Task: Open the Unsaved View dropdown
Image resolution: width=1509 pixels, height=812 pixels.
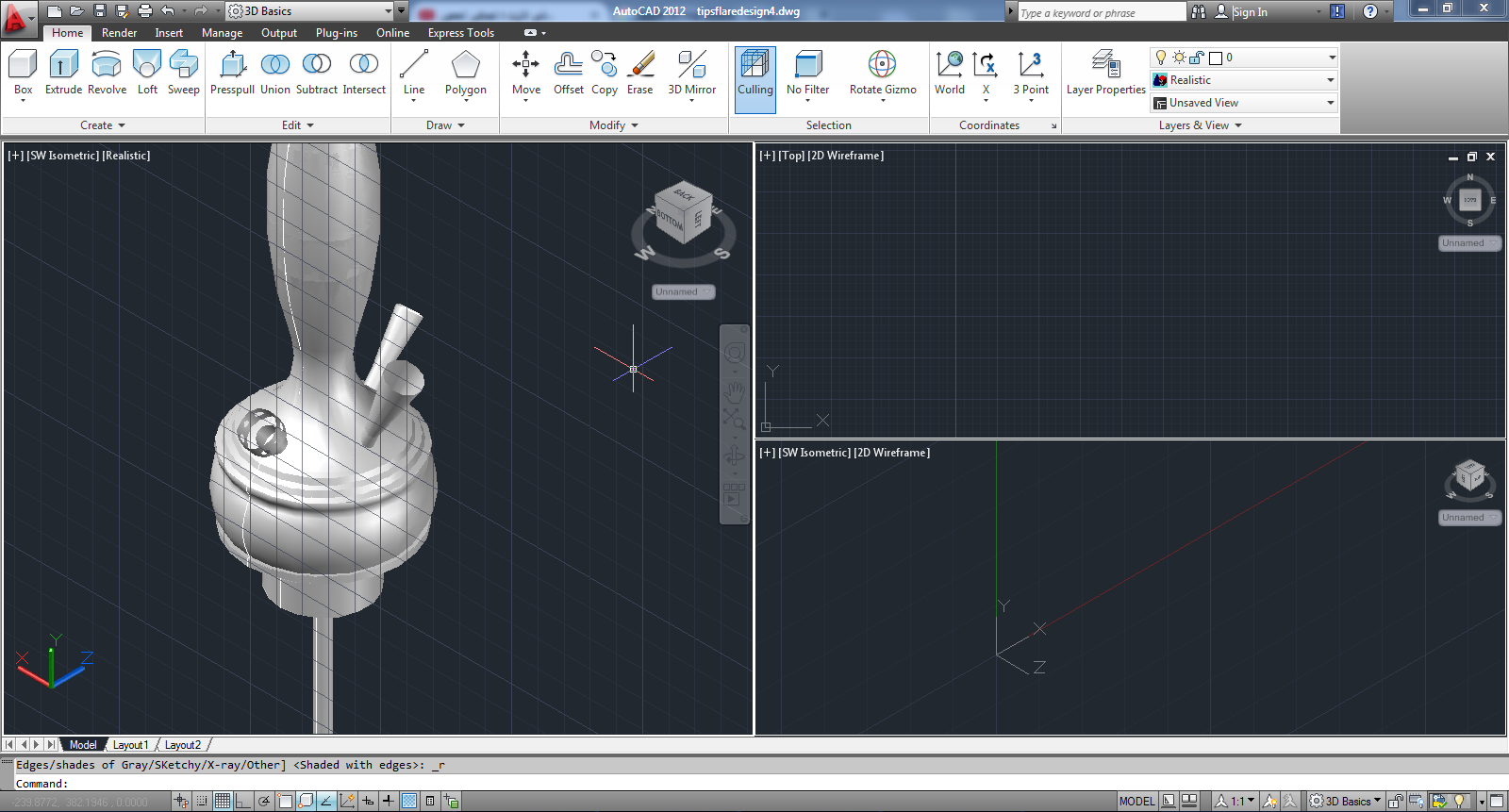Action: [1244, 103]
